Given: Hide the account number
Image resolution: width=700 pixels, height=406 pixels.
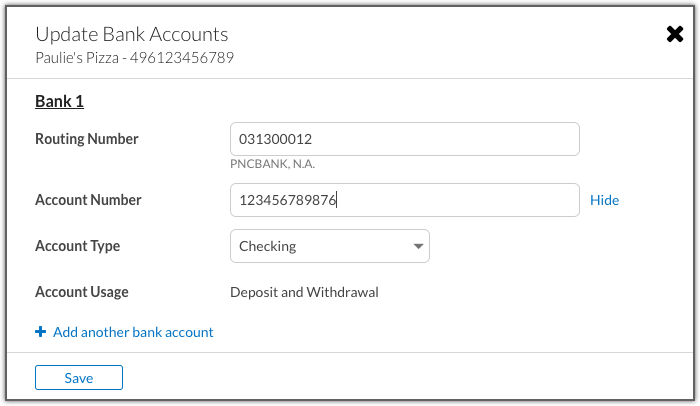Looking at the screenshot, I should coord(604,200).
